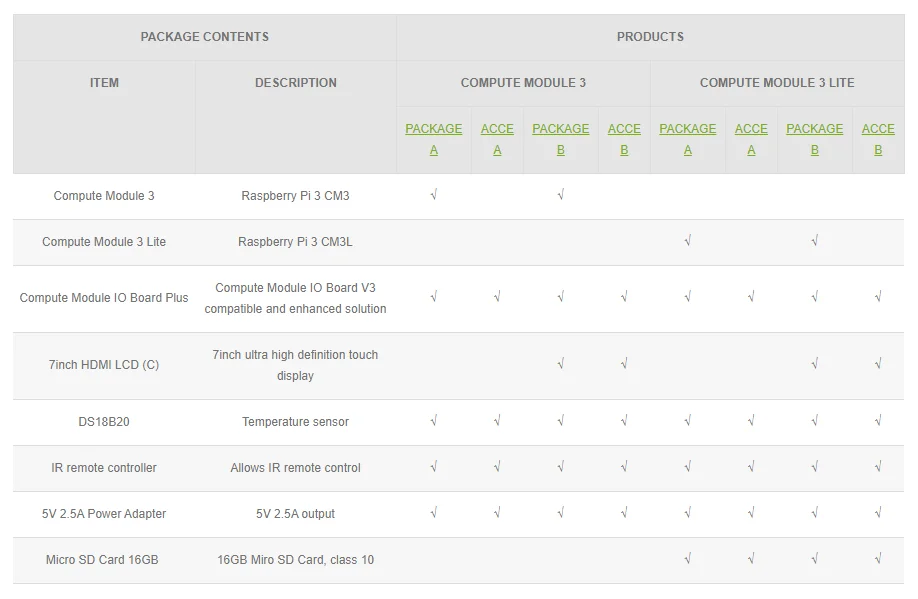Select the 'DS18B20' item cell
Viewport: 918px width, 599px height.
(x=104, y=422)
